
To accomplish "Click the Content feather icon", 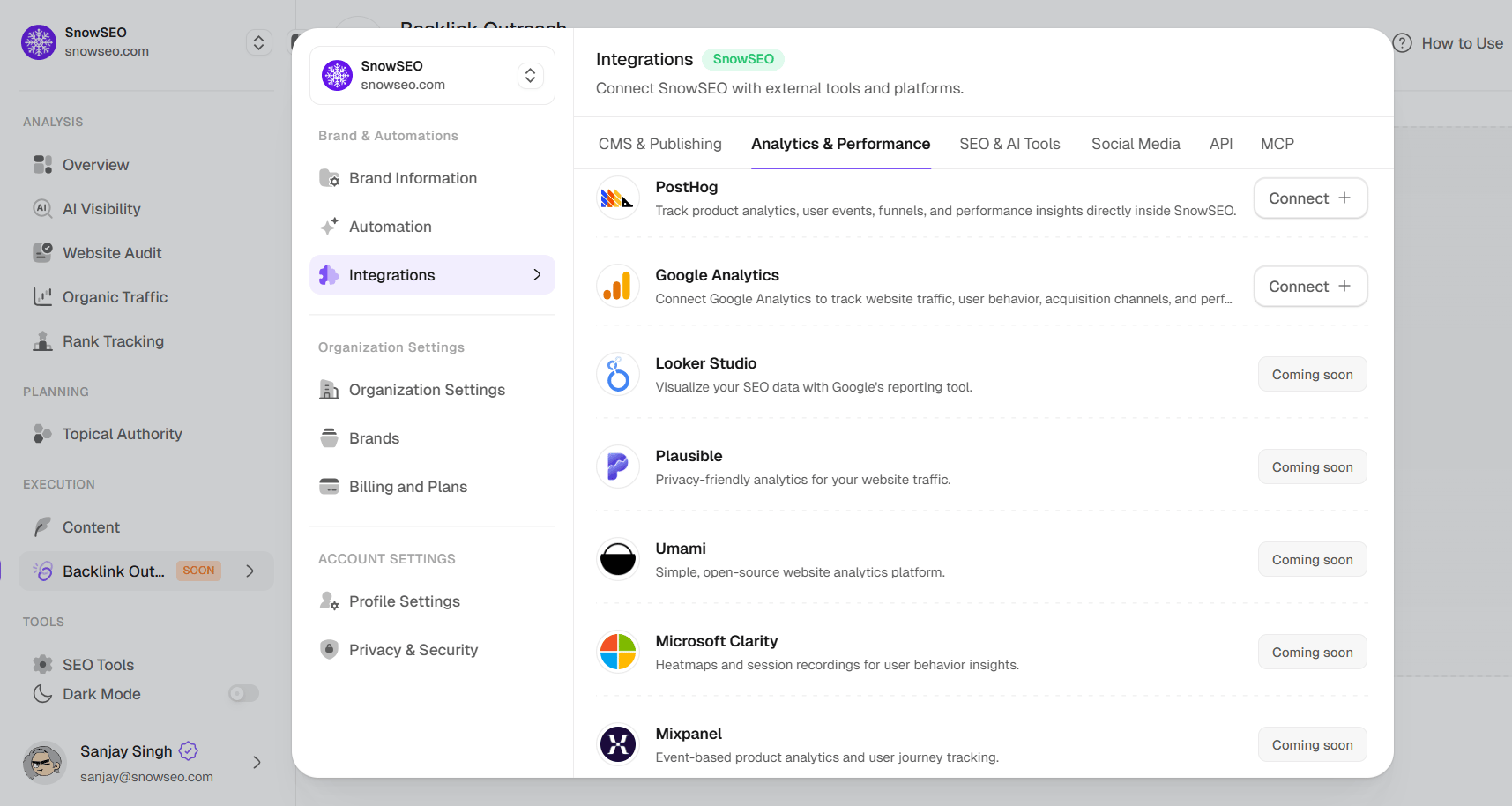I will coord(42,527).
